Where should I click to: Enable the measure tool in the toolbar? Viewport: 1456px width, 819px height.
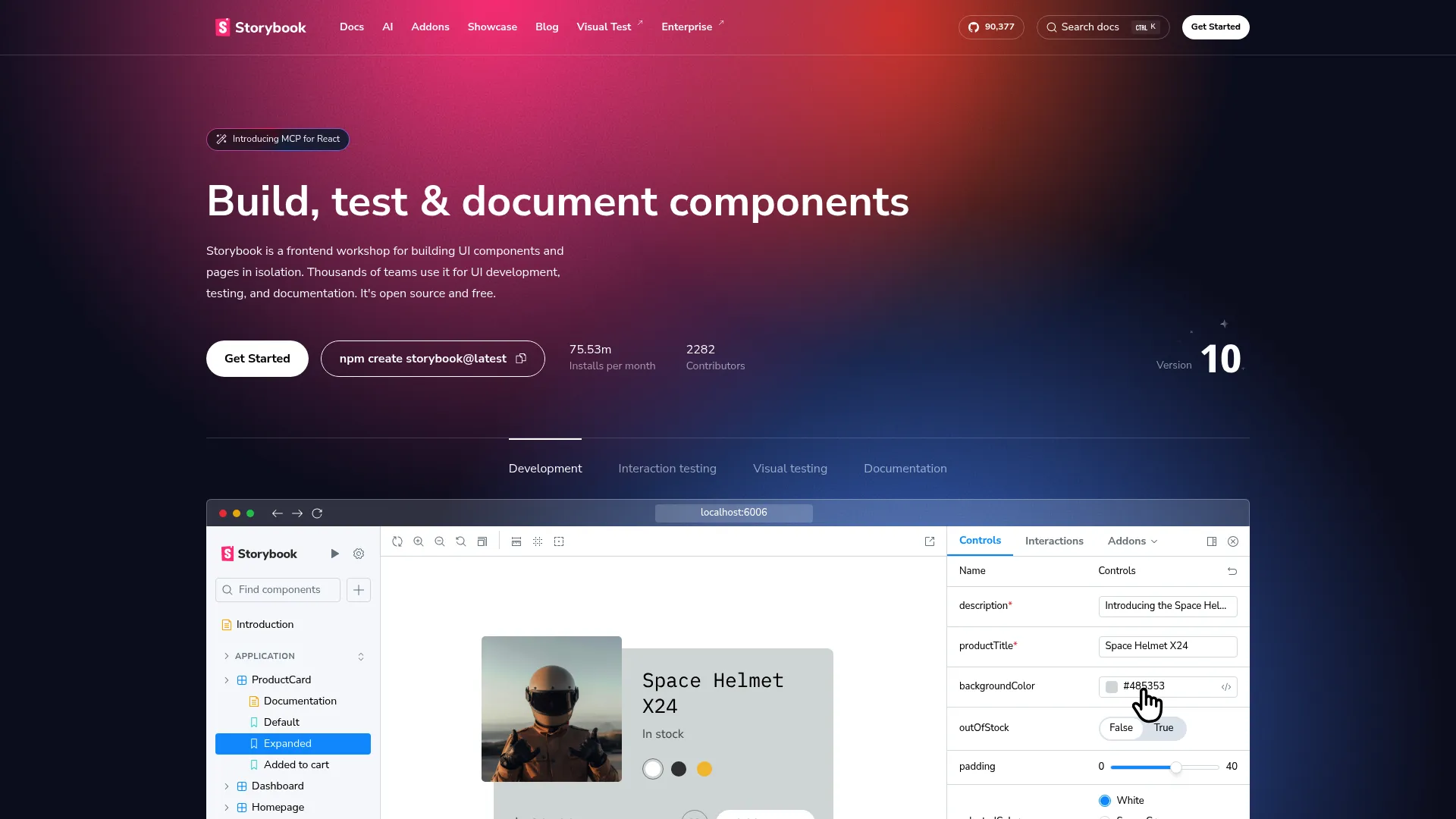click(x=516, y=541)
